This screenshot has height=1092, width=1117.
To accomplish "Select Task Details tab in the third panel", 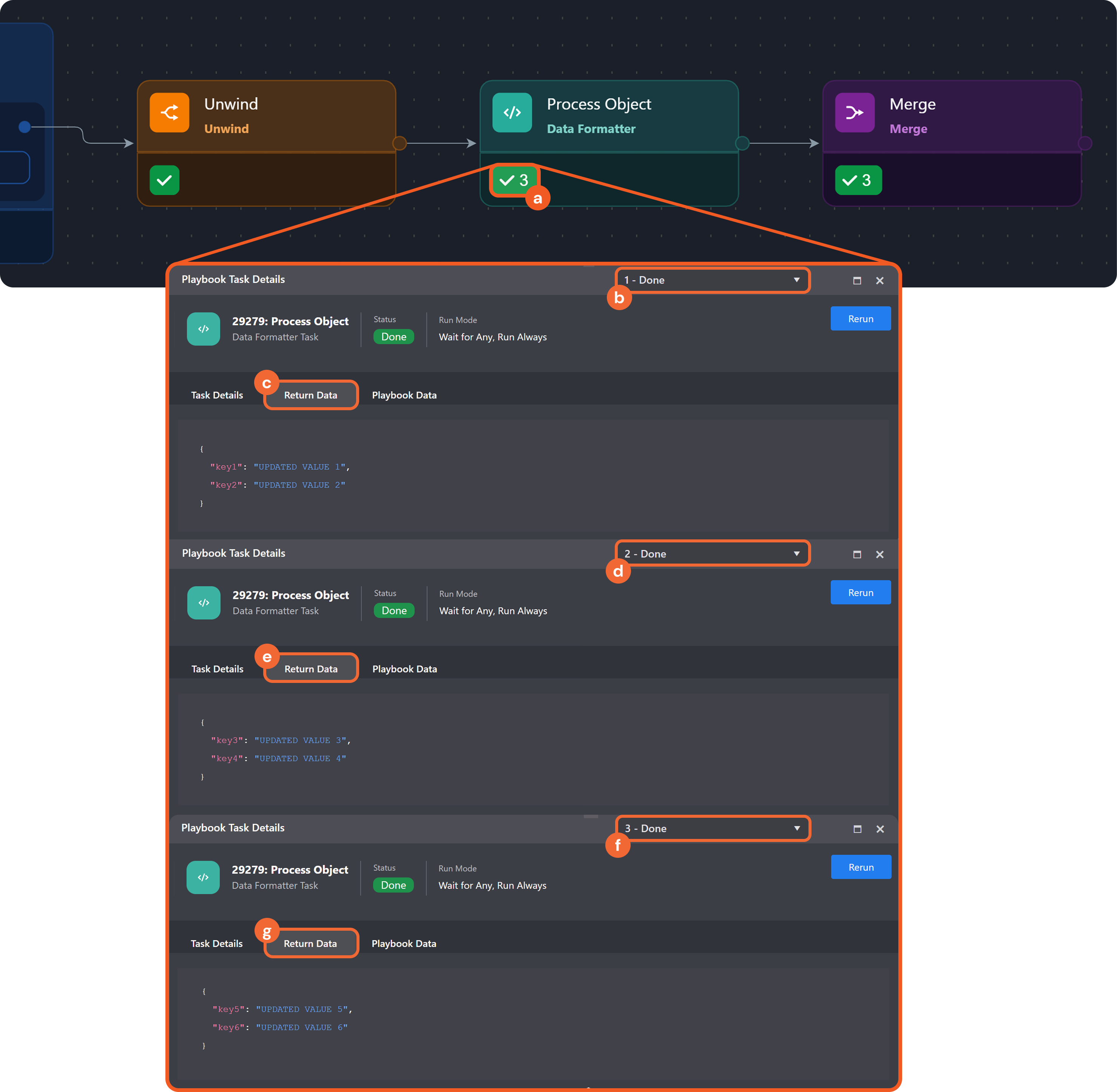I will 216,944.
